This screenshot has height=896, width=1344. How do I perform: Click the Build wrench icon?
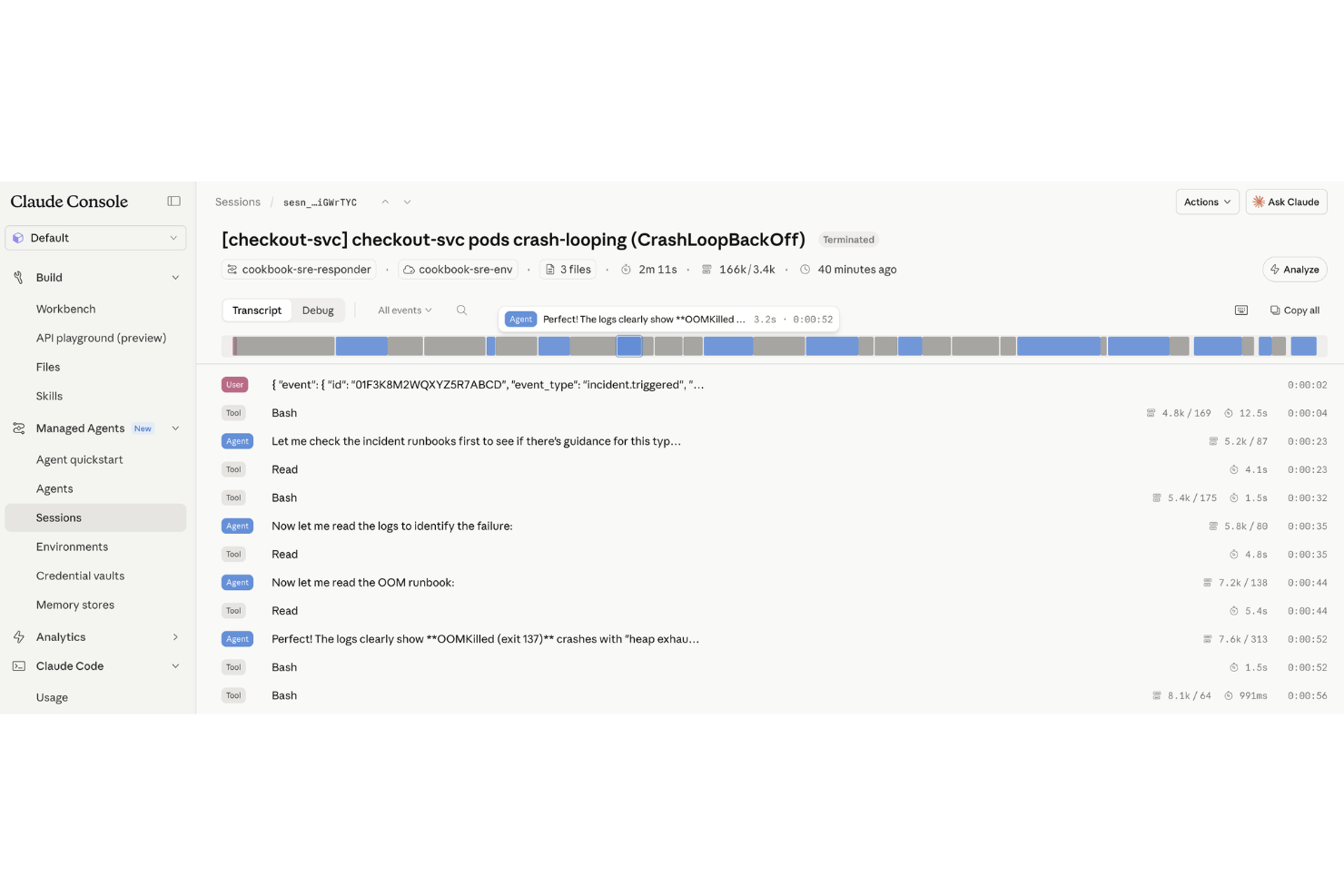click(x=18, y=278)
